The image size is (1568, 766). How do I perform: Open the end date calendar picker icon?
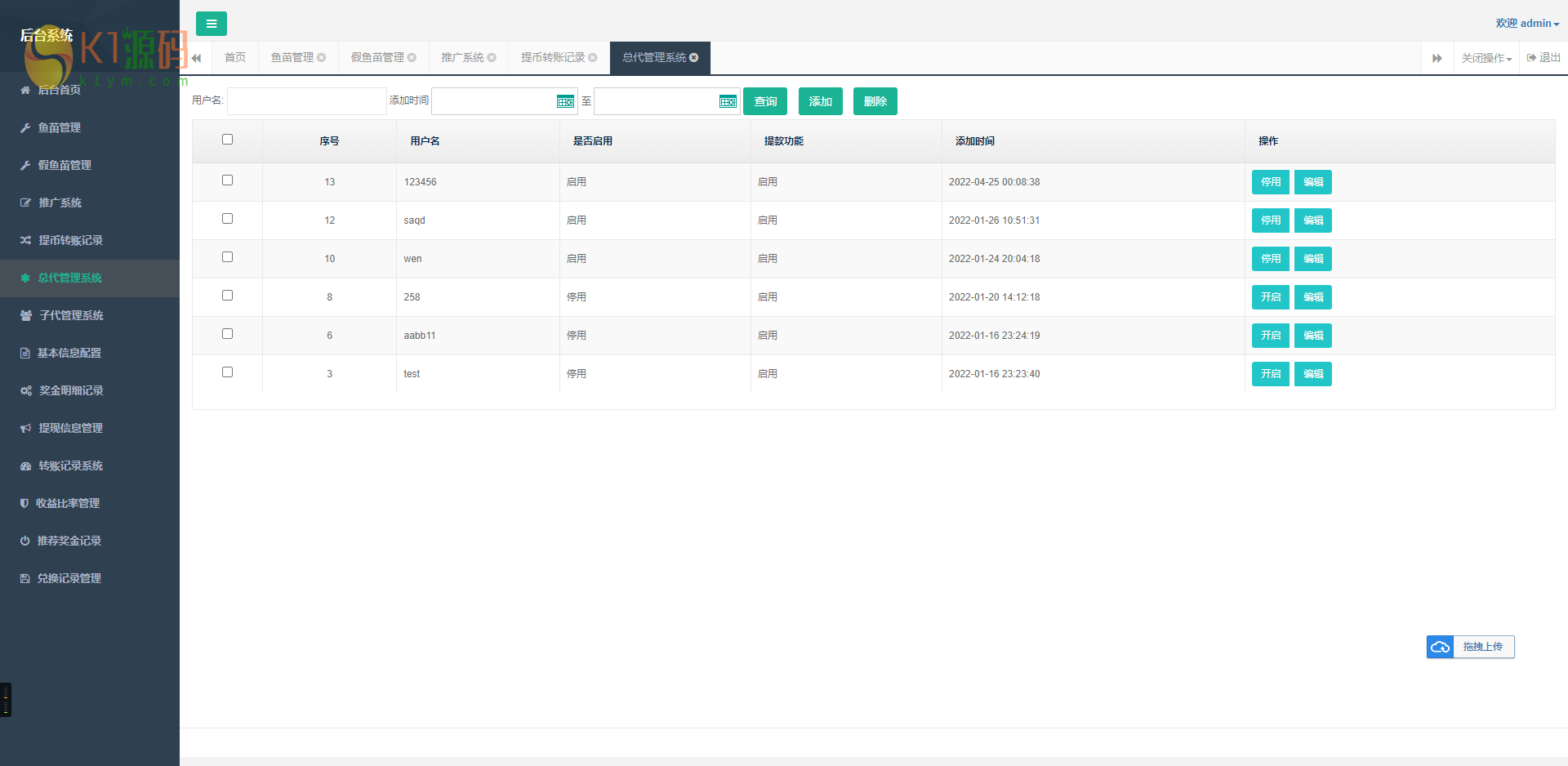click(x=728, y=101)
